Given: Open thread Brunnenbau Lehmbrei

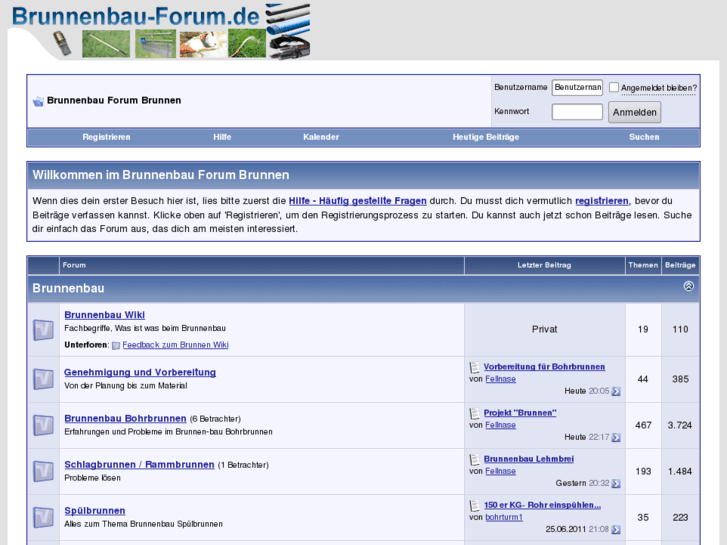Looking at the screenshot, I should click(529, 459).
